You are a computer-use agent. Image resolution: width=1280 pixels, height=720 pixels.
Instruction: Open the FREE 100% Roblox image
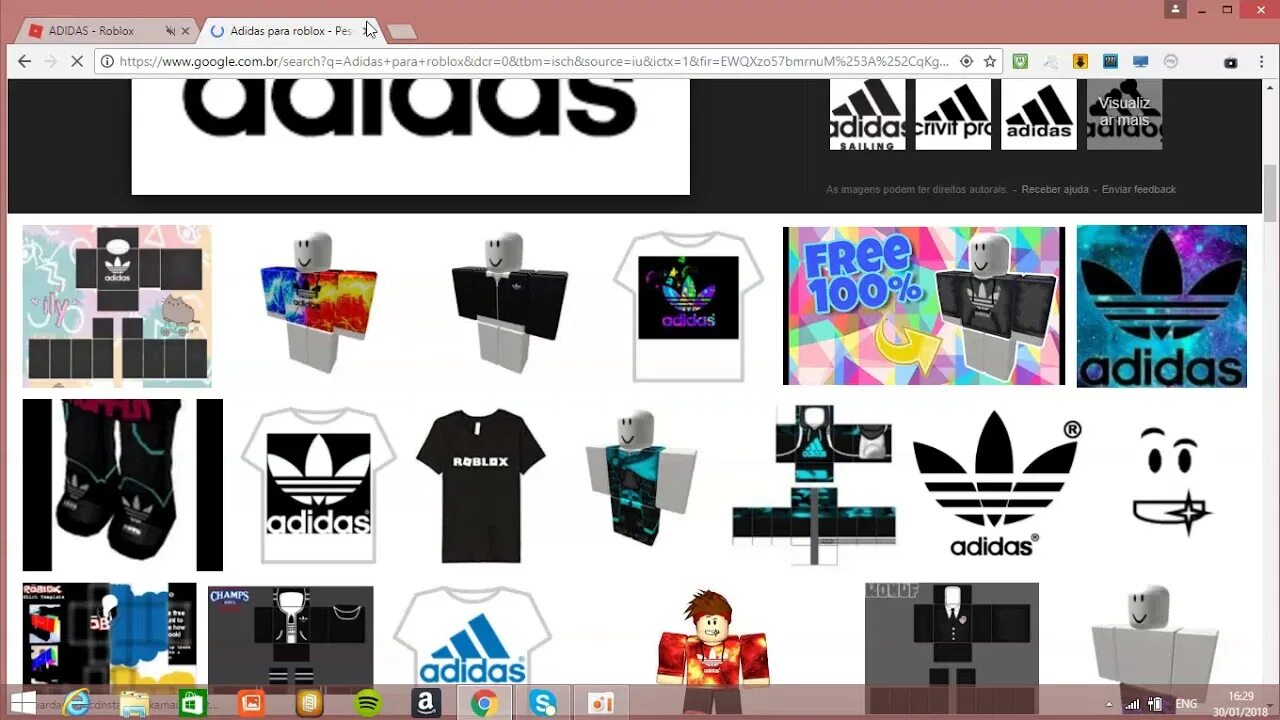click(x=924, y=306)
